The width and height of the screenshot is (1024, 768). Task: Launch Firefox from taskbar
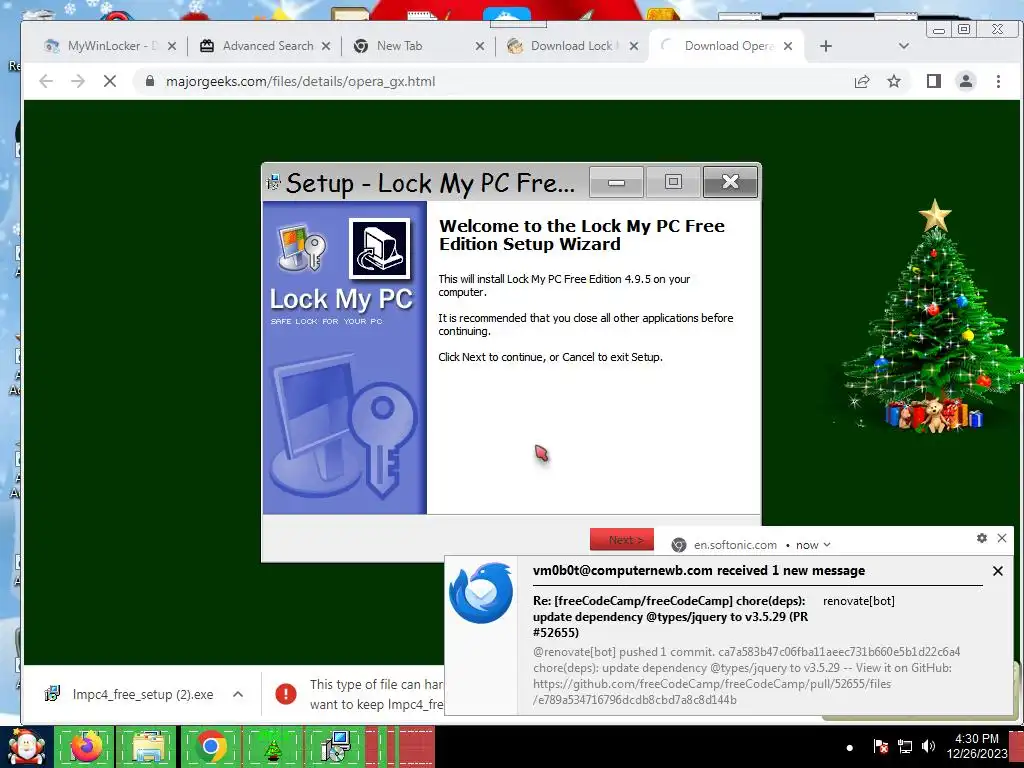point(87,747)
